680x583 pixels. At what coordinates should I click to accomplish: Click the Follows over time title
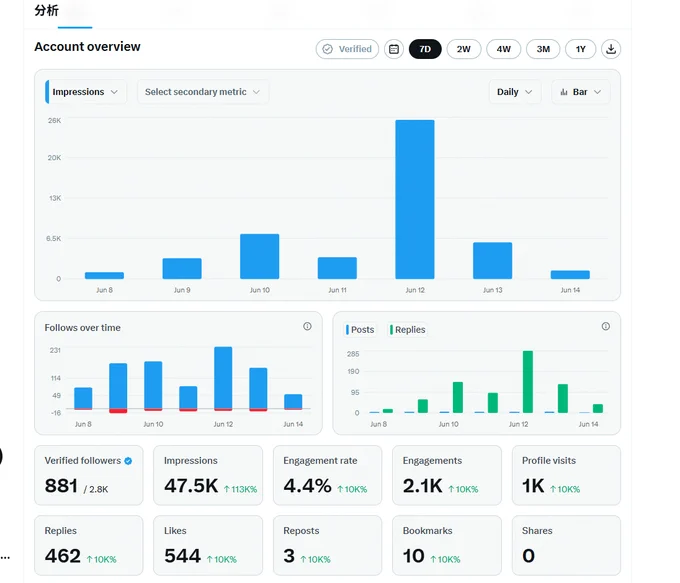[82, 328]
